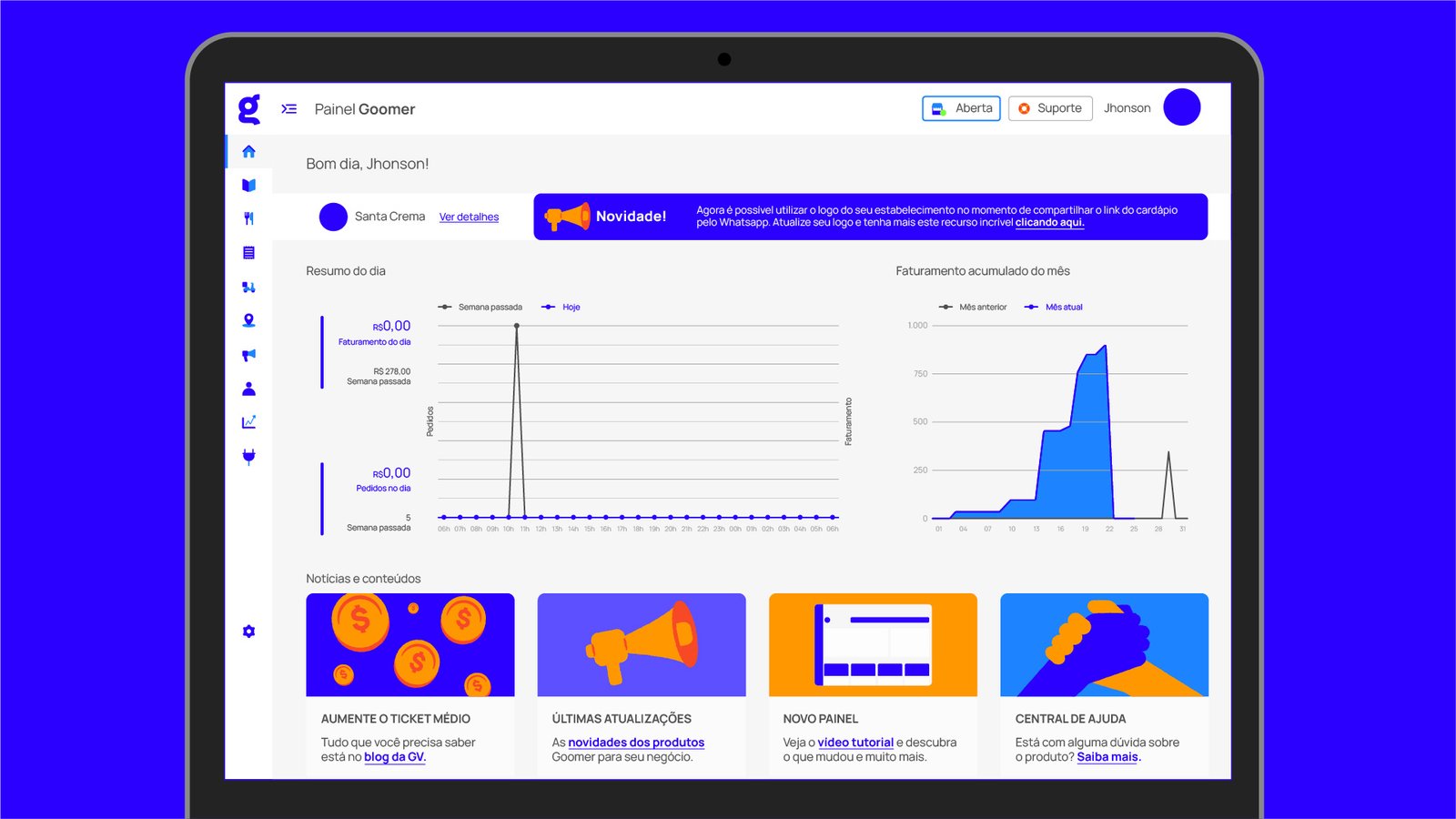1456x819 pixels.
Task: Click the Suporte button
Action: click(1050, 108)
